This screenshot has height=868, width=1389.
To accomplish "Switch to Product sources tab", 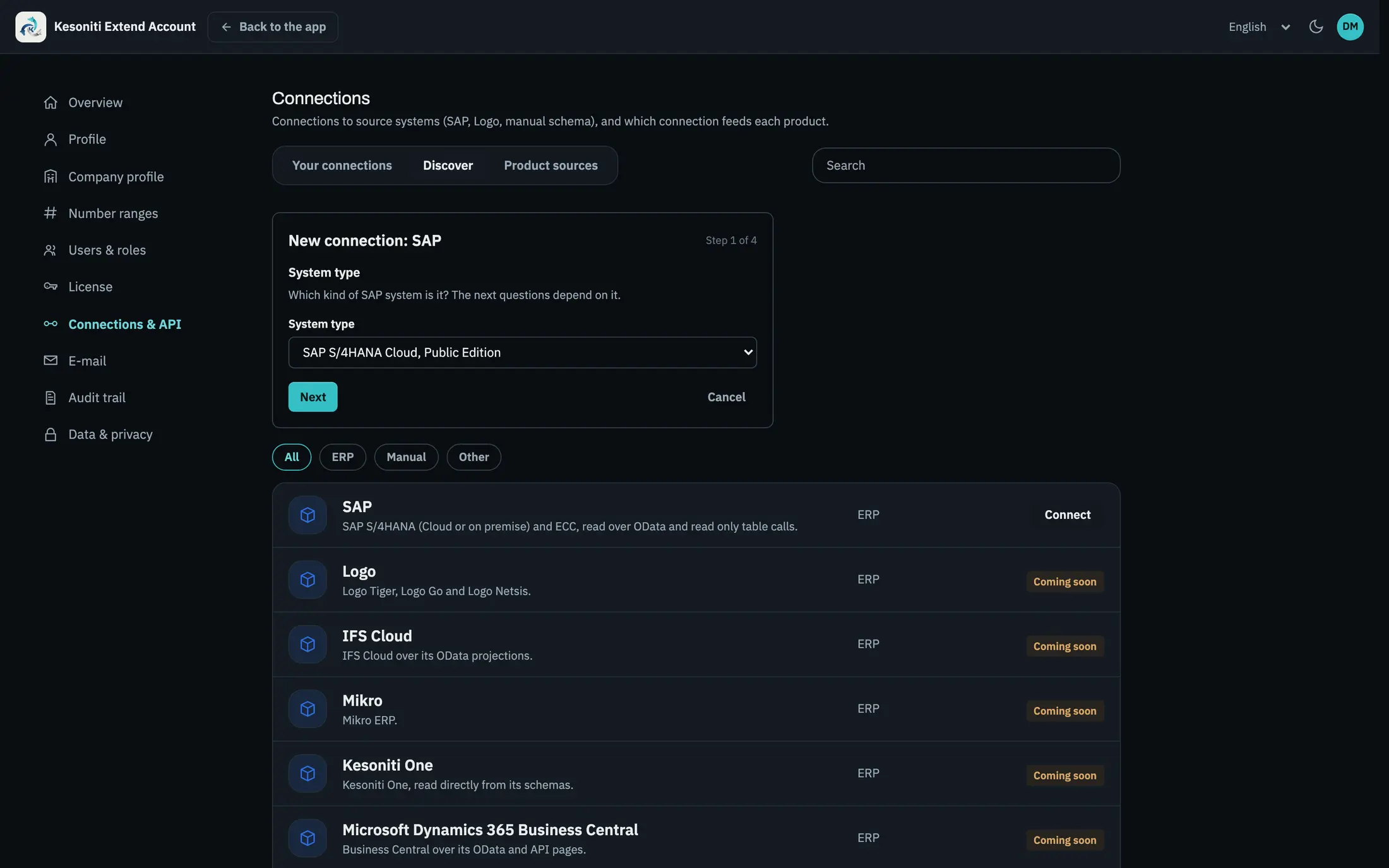I will click(x=551, y=165).
